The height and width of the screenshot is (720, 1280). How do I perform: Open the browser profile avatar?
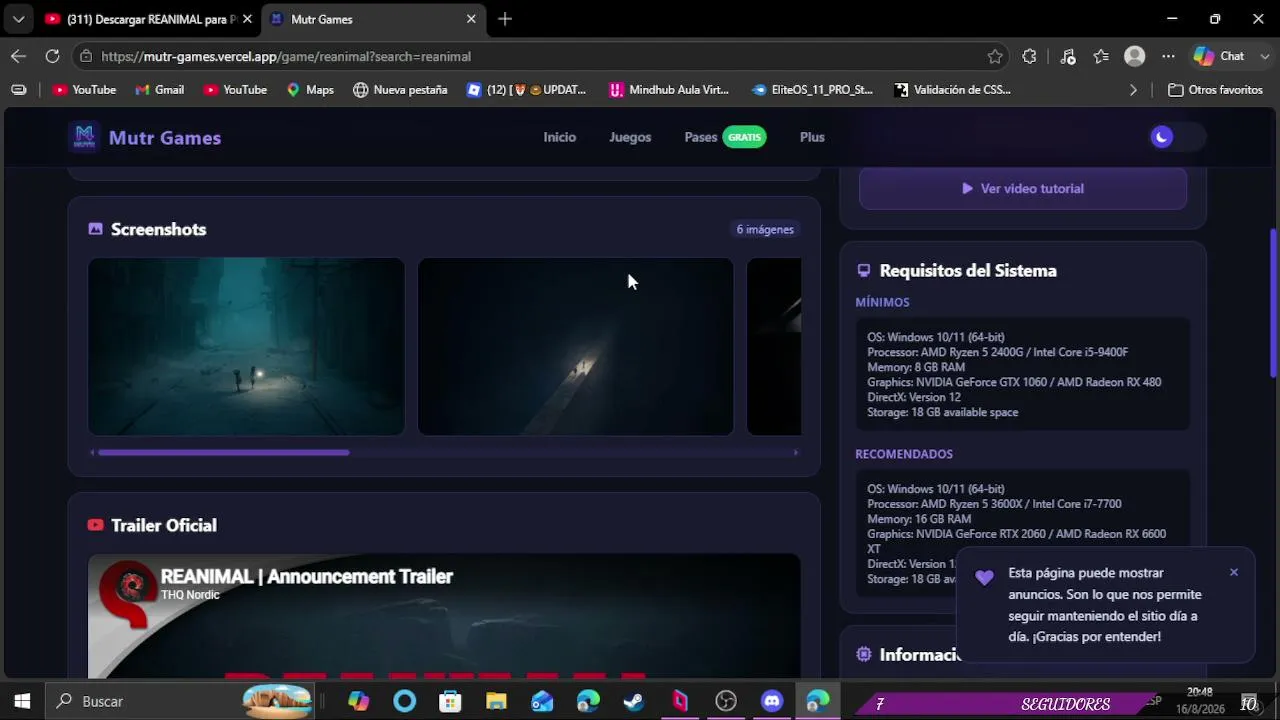(1134, 56)
